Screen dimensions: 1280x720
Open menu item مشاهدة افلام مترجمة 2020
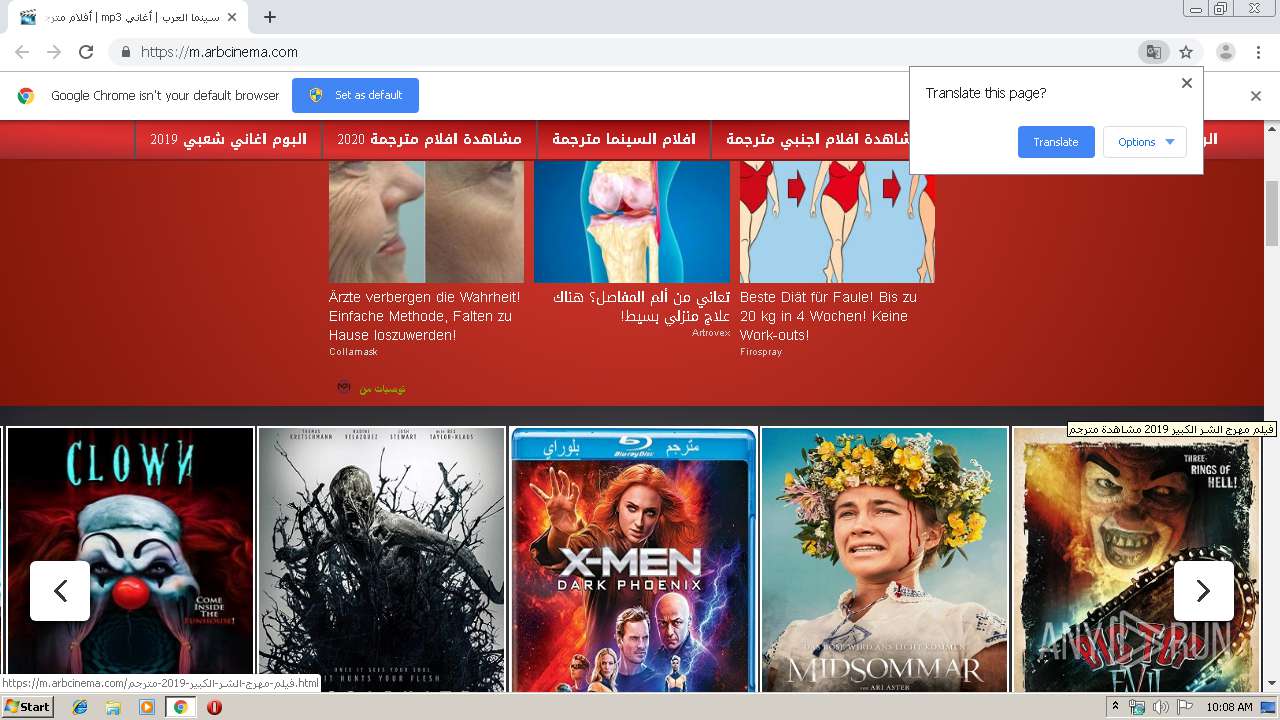[x=430, y=139]
